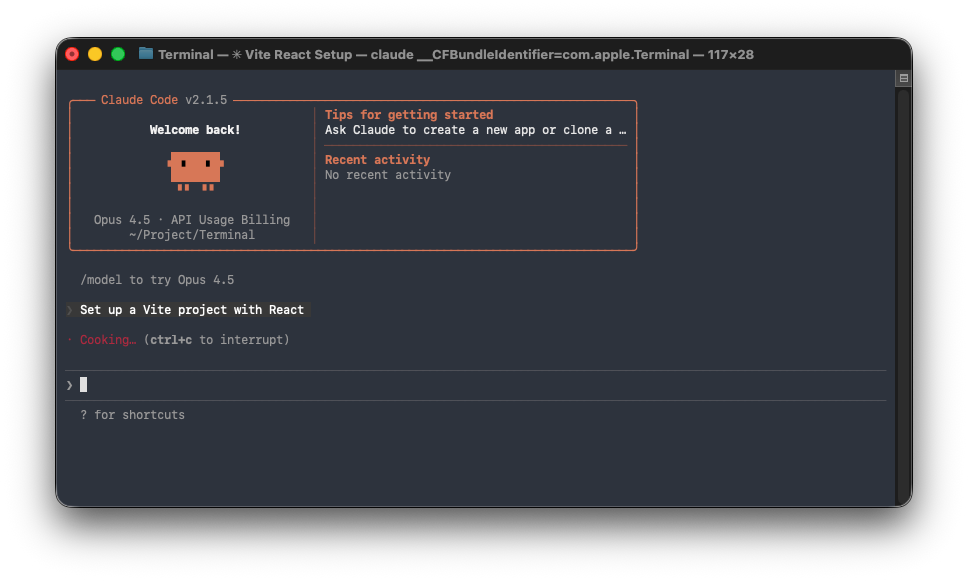Click the prompt chevron beside input cursor
The image size is (968, 581).
pyautogui.click(x=70, y=385)
